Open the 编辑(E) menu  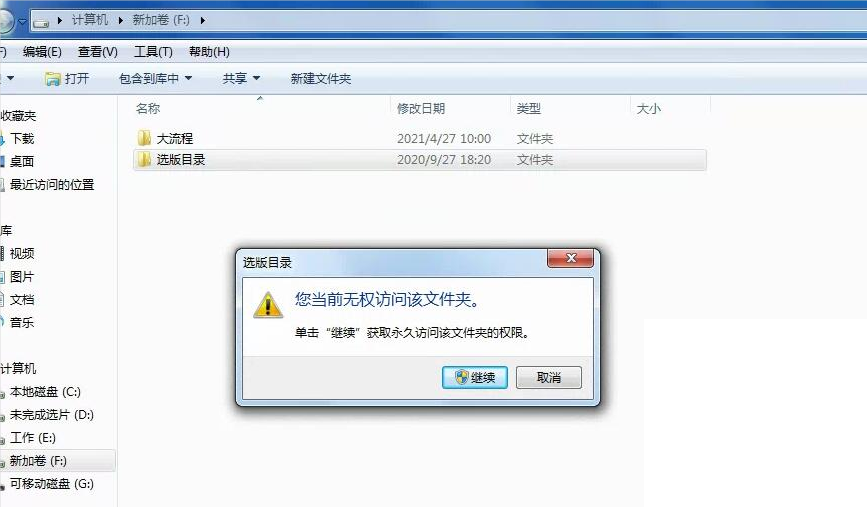(x=42, y=52)
